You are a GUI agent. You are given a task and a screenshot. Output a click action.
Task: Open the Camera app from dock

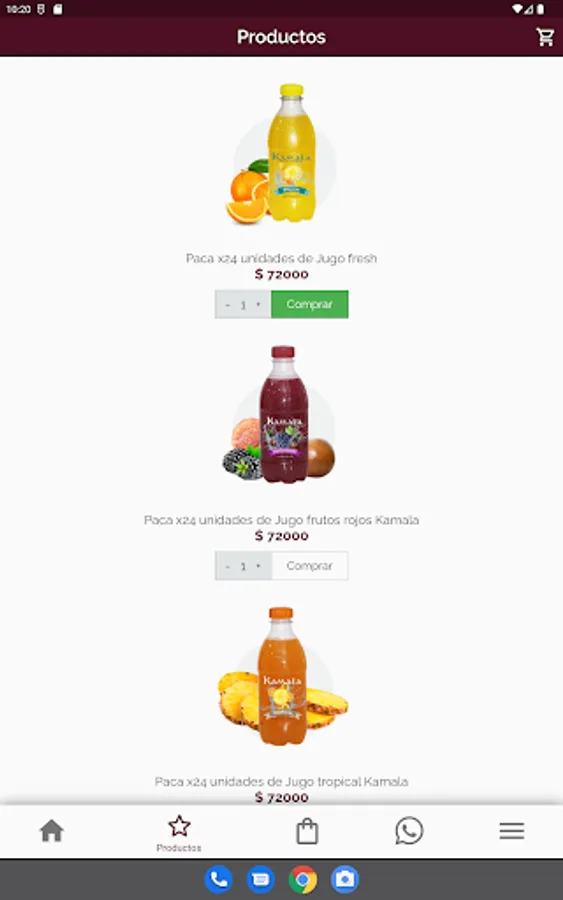(345, 879)
